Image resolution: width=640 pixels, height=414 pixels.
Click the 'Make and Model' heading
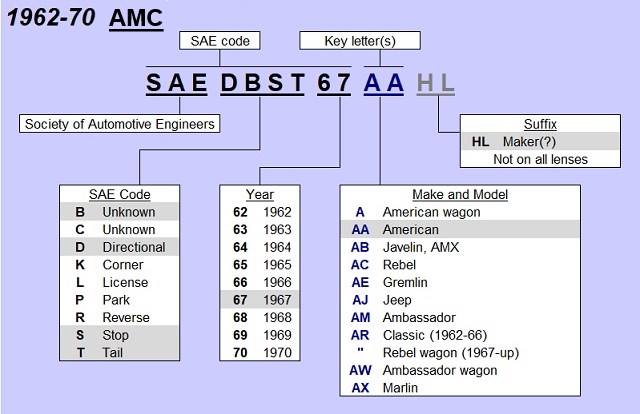point(460,194)
